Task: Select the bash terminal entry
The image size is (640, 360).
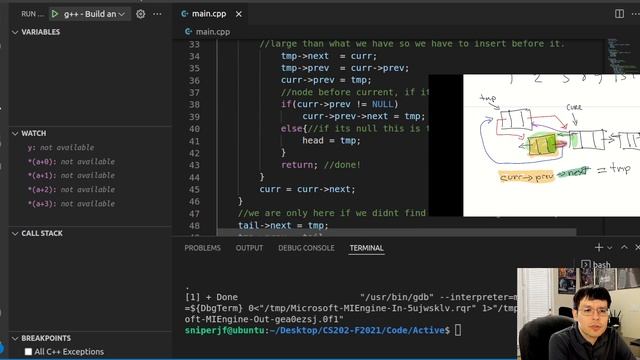Action: (597, 264)
